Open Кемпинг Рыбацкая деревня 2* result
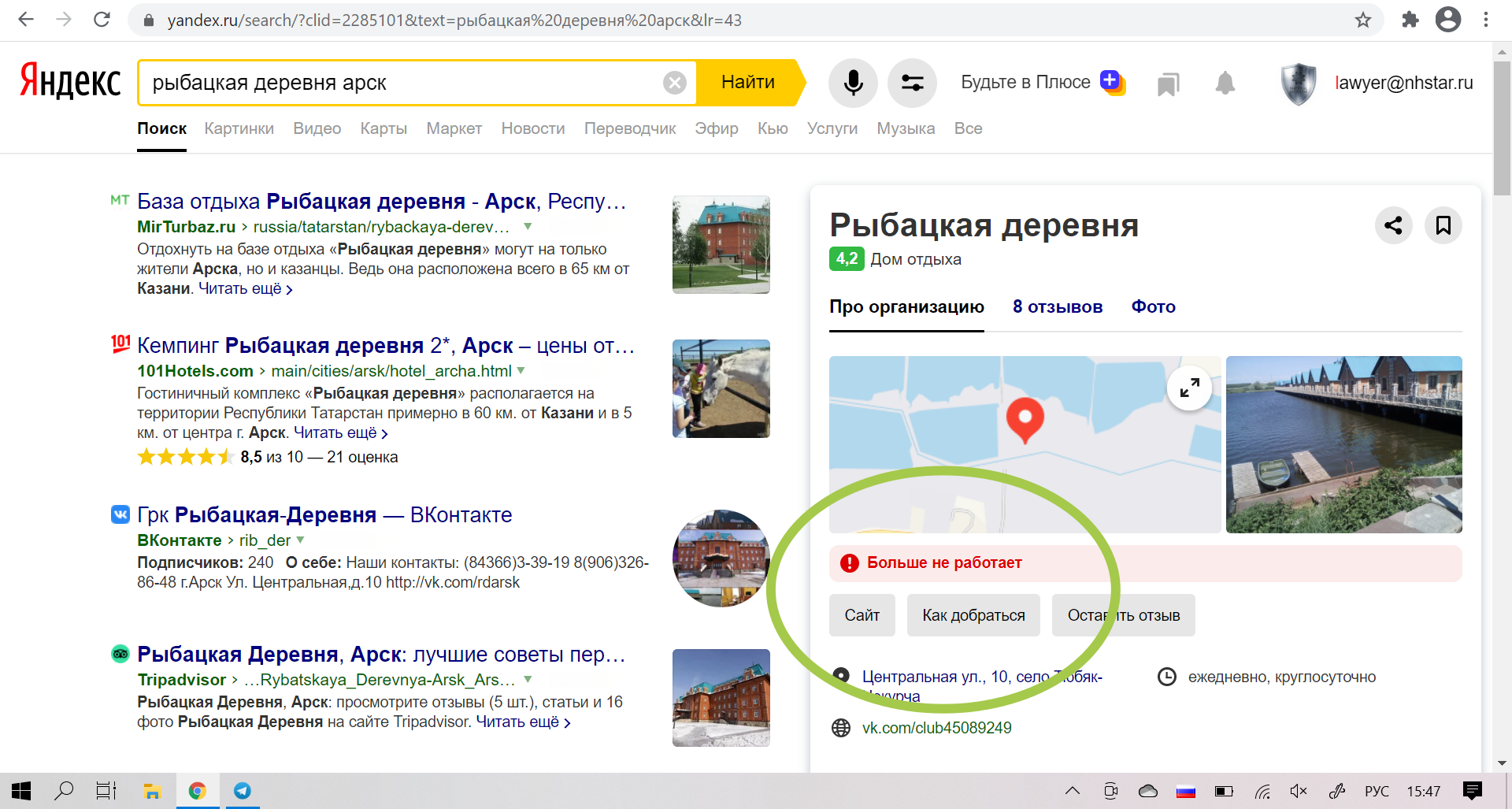The height and width of the screenshot is (809, 1512). tap(386, 346)
